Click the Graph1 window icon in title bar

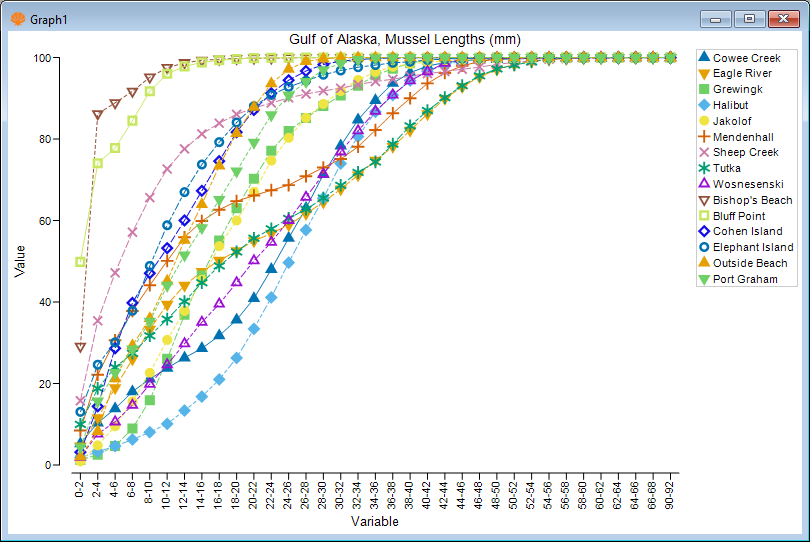click(x=15, y=19)
